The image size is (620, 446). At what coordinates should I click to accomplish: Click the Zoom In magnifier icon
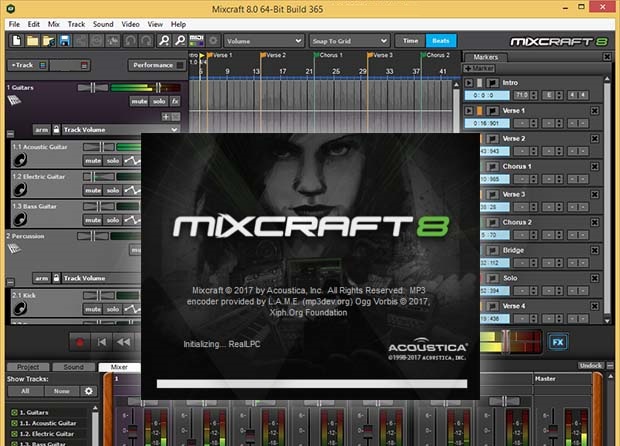[164, 41]
